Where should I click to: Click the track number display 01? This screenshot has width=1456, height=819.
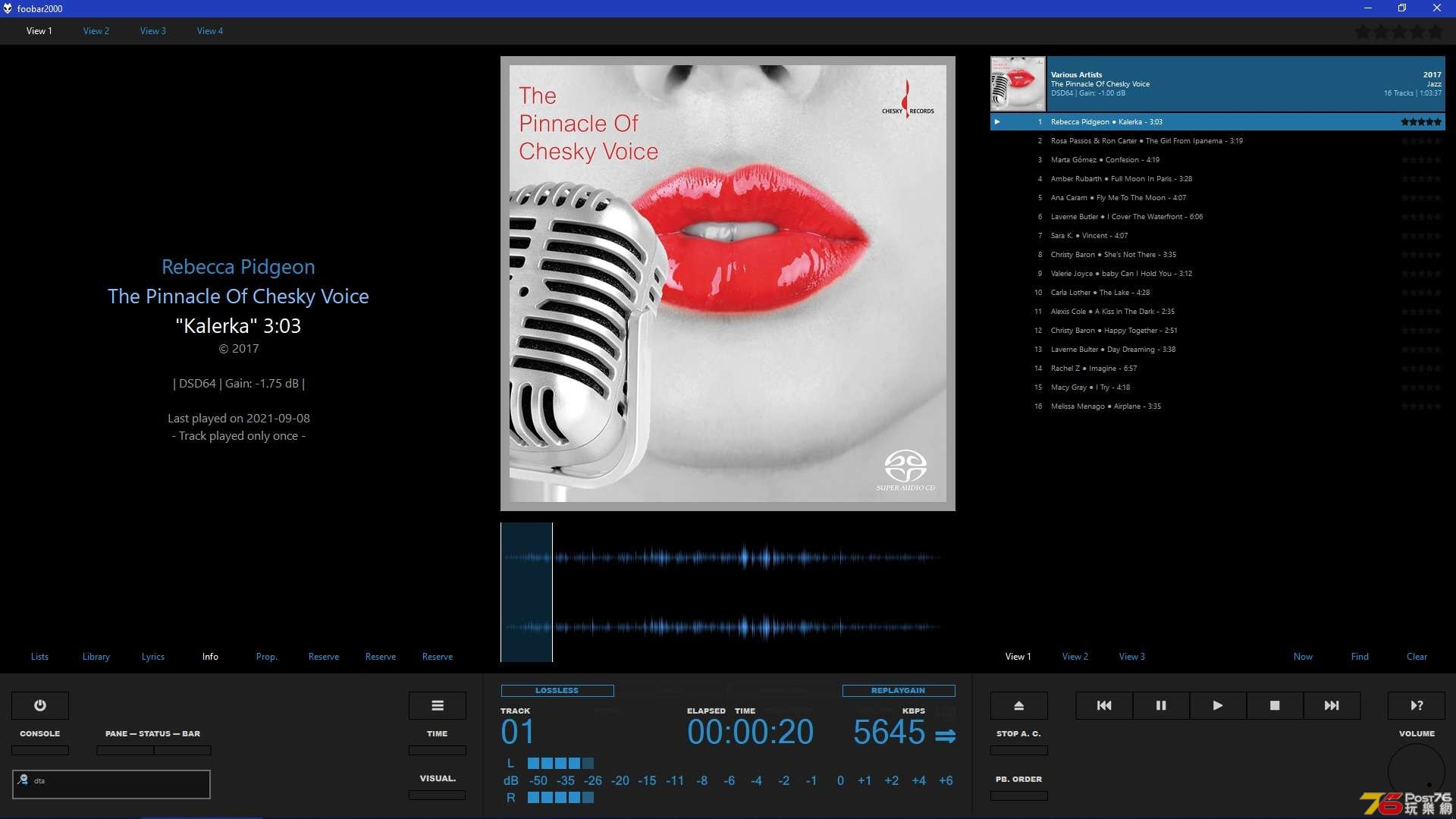[518, 733]
